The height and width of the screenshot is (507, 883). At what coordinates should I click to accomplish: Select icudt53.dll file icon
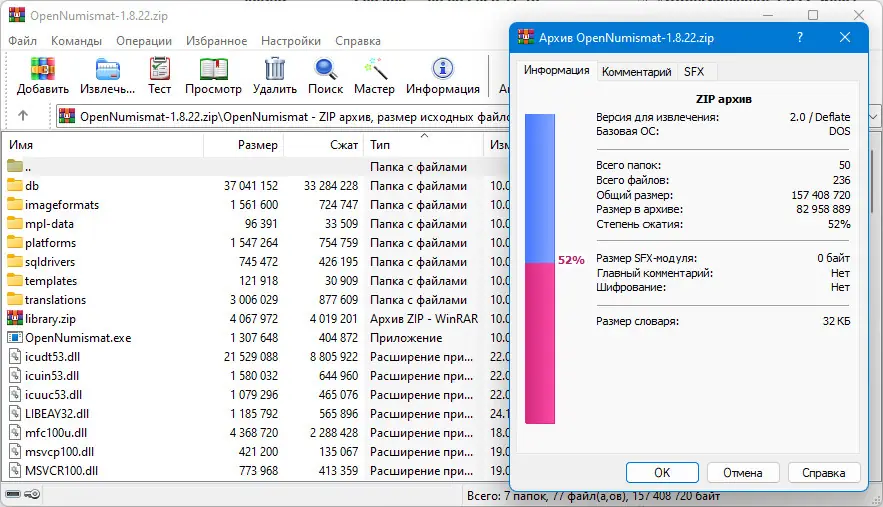pos(15,357)
